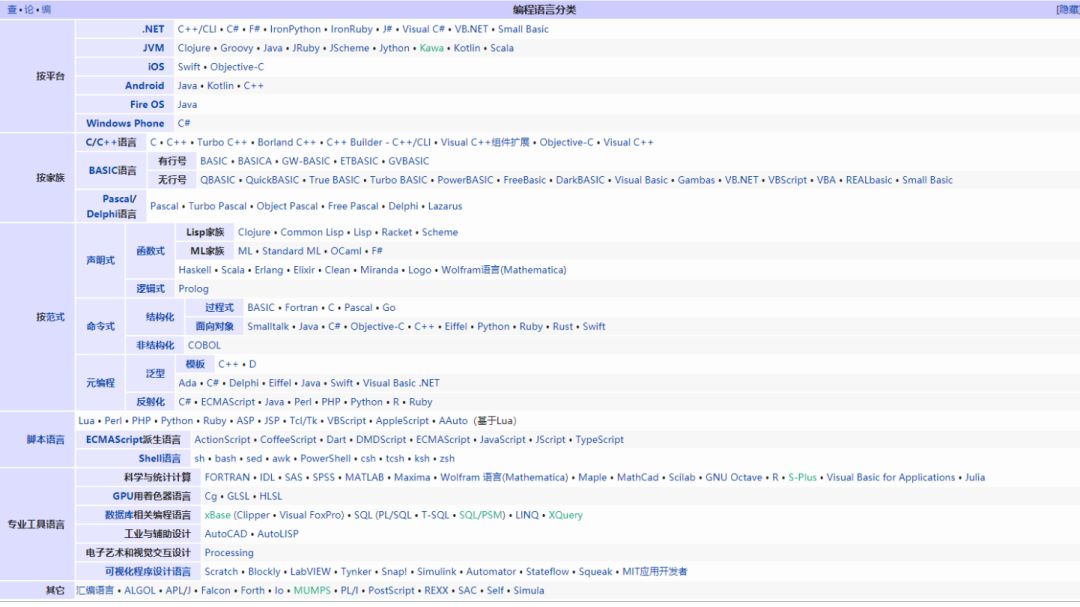This screenshot has height=607, width=1080.
Task: Open the CoffeeScript link
Action: (288, 440)
